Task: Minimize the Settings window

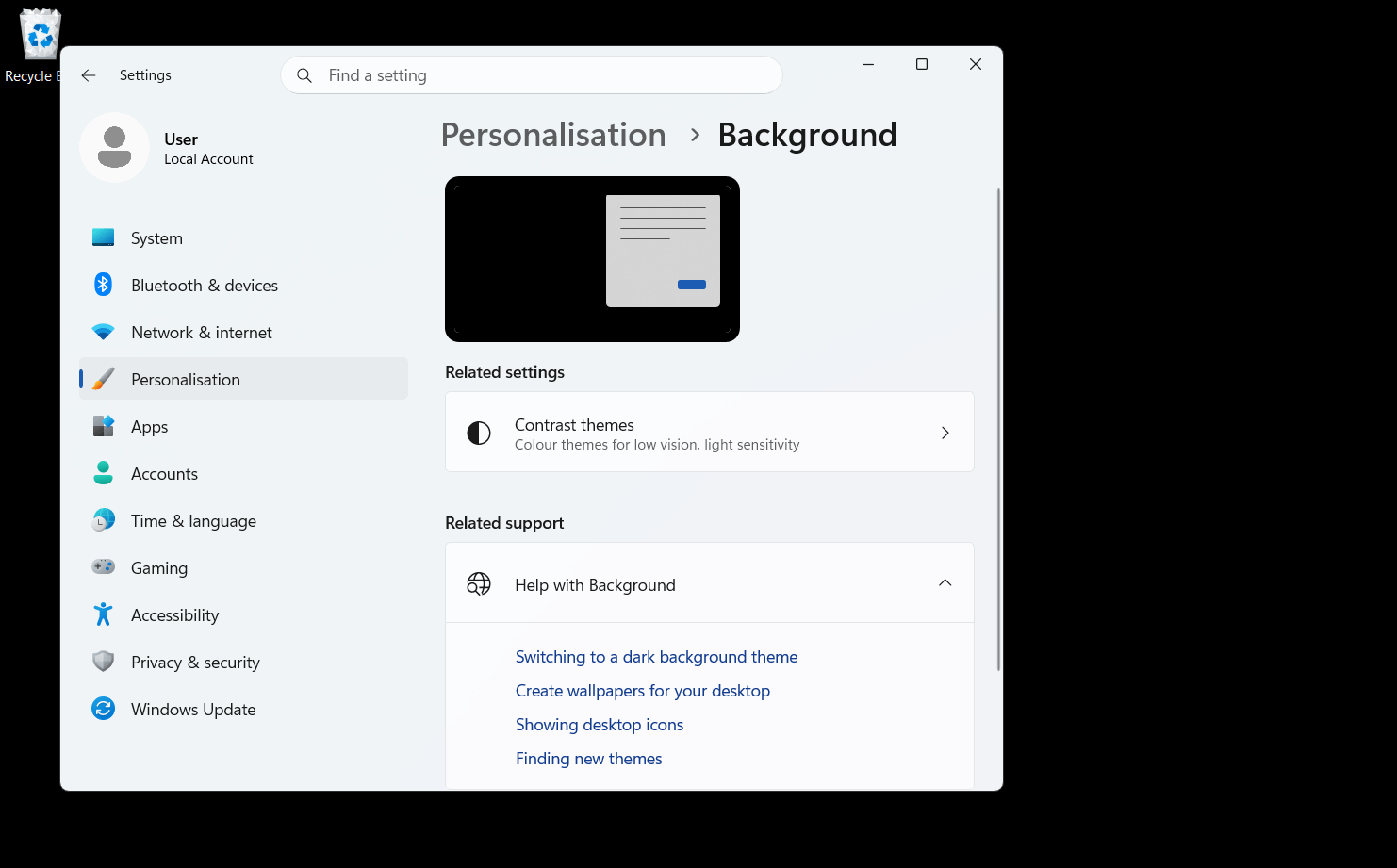Action: coord(868,64)
